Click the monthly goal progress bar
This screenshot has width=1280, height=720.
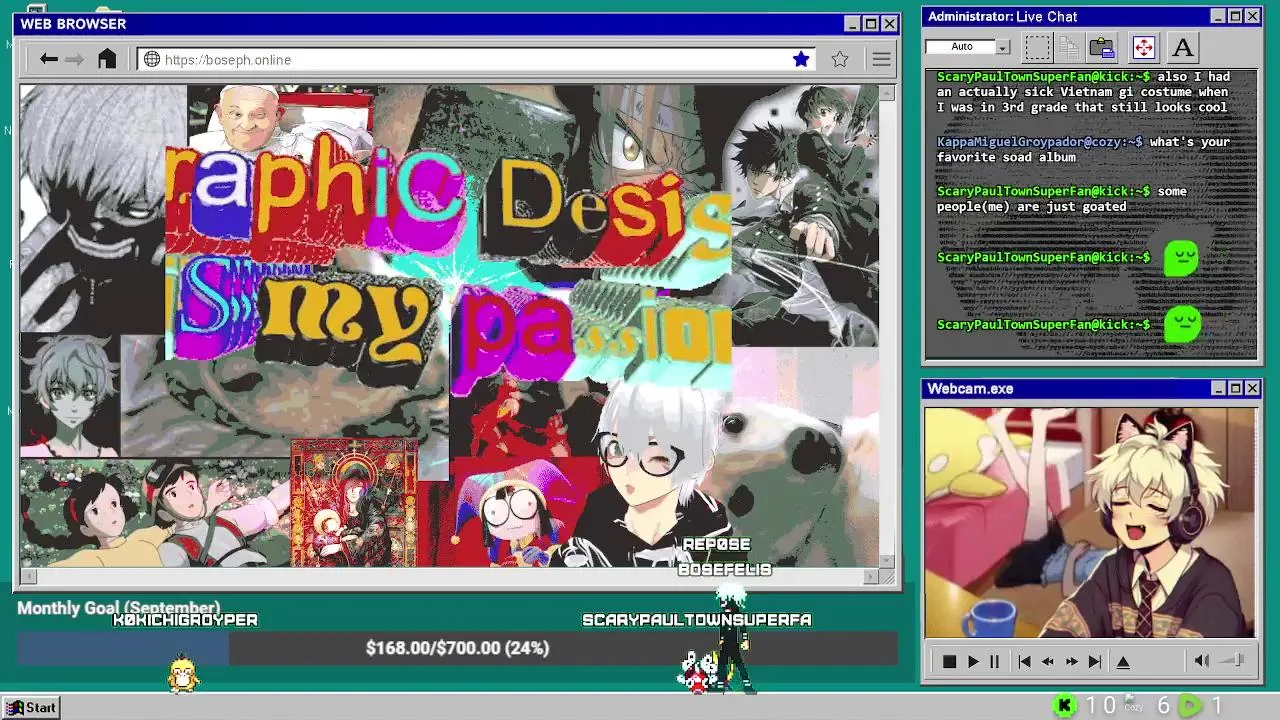[x=457, y=648]
